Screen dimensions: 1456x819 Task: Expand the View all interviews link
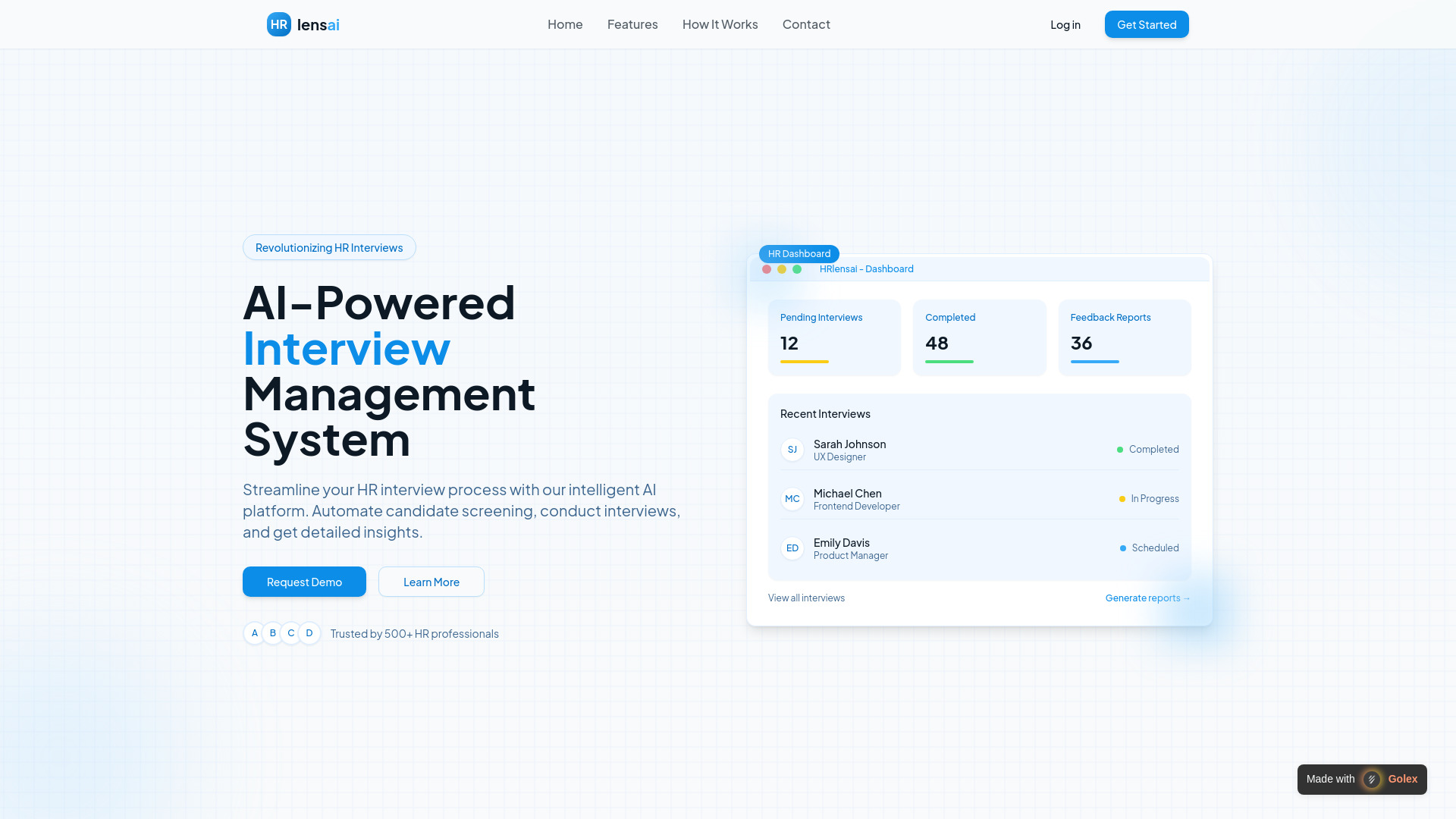pyautogui.click(x=805, y=597)
